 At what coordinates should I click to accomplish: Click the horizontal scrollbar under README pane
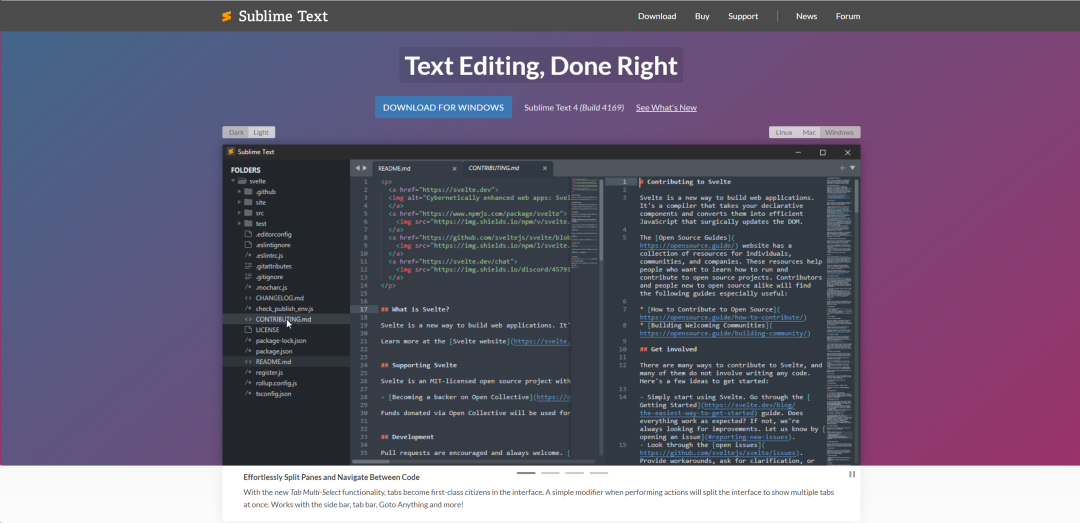[475, 461]
